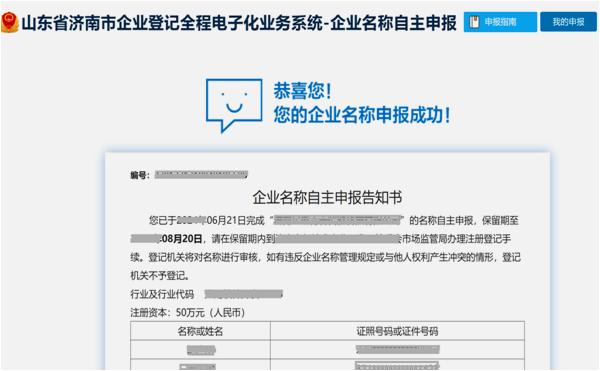Click the national emblem logo icon
Image resolution: width=600 pixels, height=371 pixels.
pyautogui.click(x=10, y=23)
